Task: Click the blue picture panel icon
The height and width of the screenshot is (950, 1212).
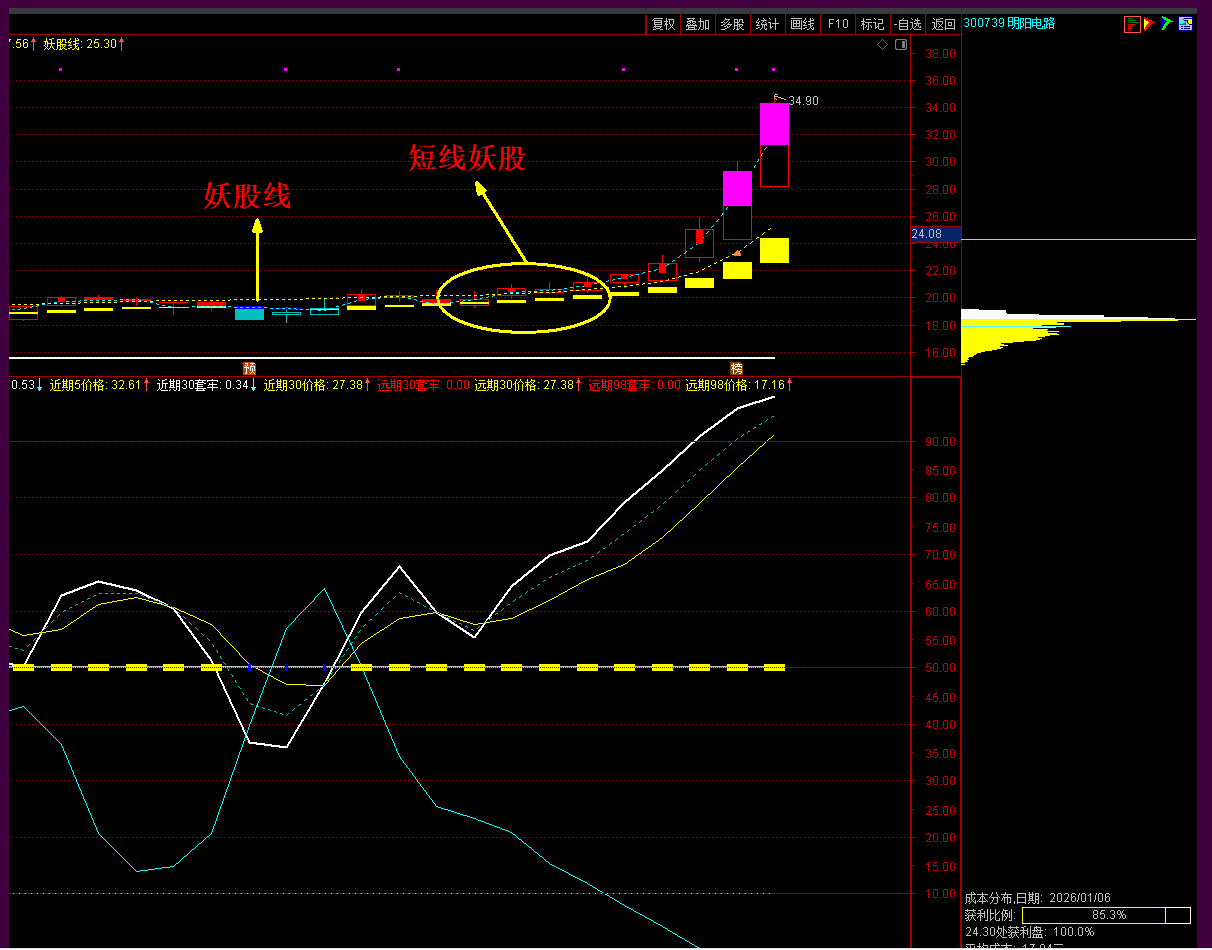Action: tap(1186, 23)
